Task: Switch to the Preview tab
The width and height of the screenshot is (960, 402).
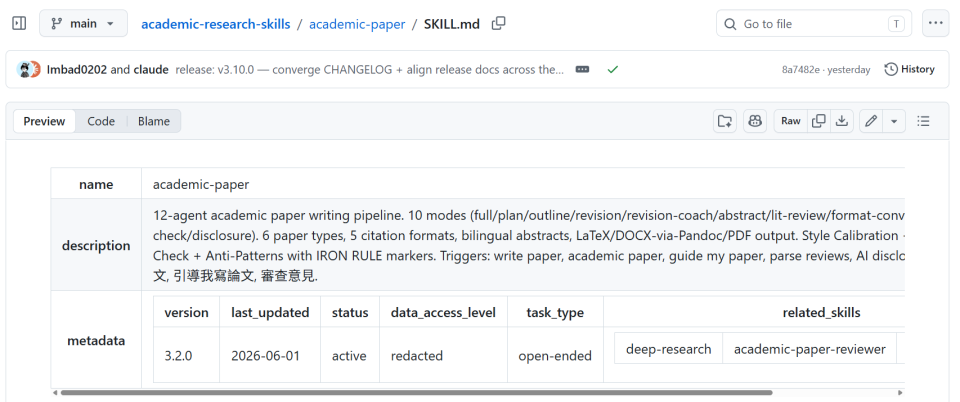Action: [x=44, y=121]
